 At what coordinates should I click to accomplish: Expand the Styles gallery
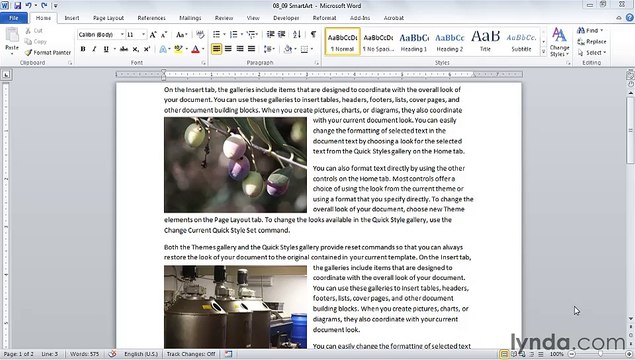(543, 52)
